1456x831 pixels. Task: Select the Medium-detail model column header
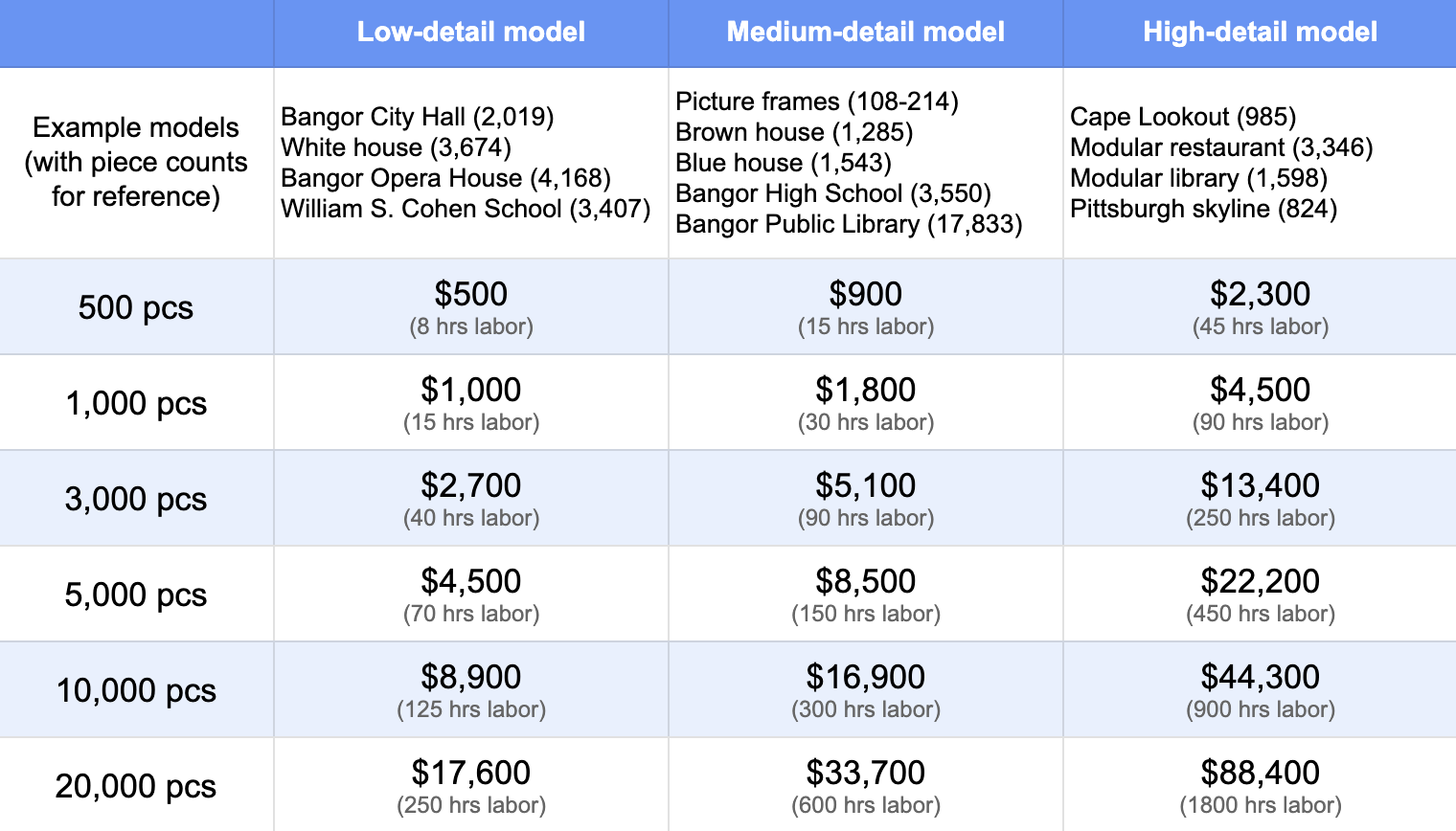click(866, 33)
